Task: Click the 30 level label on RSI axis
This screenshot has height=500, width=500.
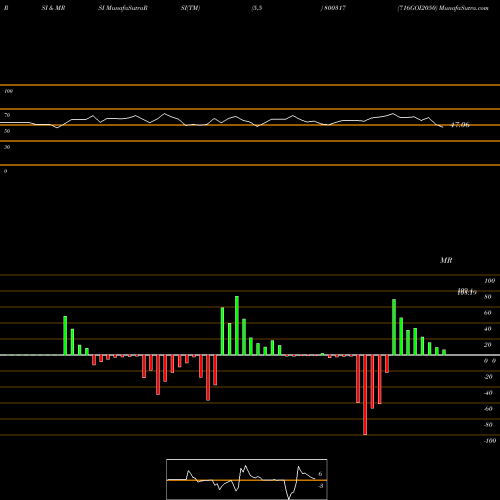Action: pos(7,147)
